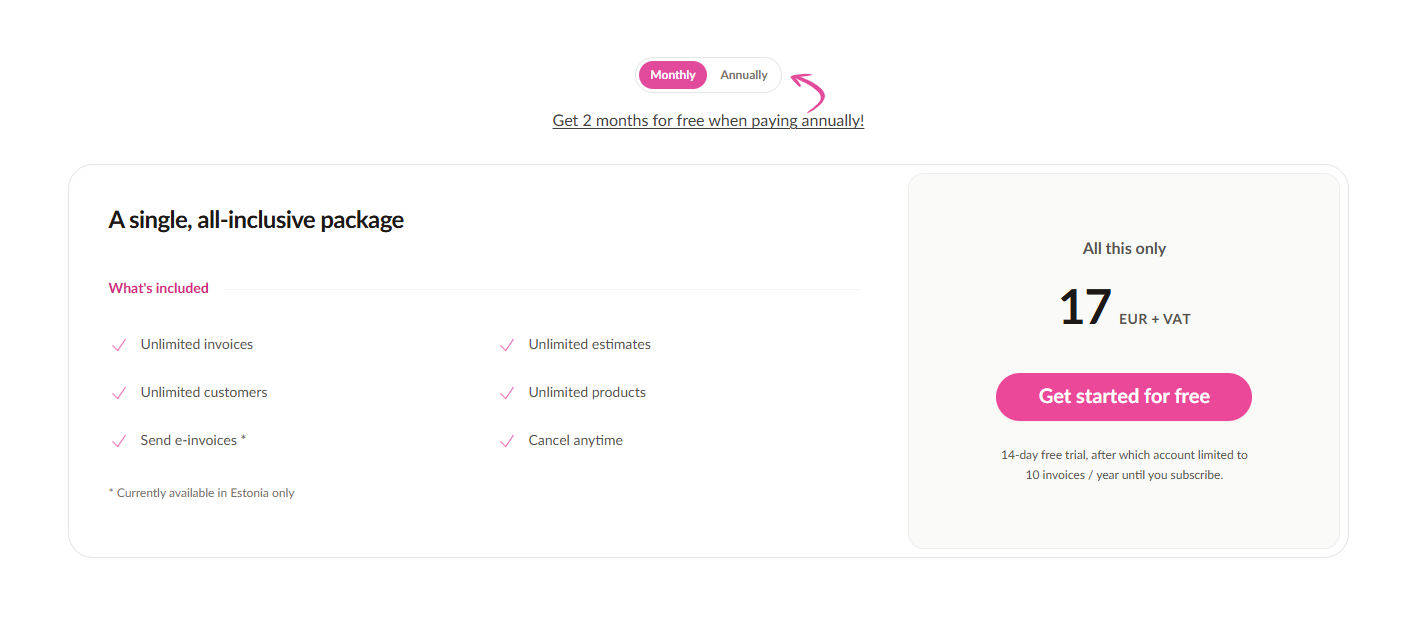Click the checkmark beside Unlimited products
Image resolution: width=1422 pixels, height=628 pixels.
507,392
